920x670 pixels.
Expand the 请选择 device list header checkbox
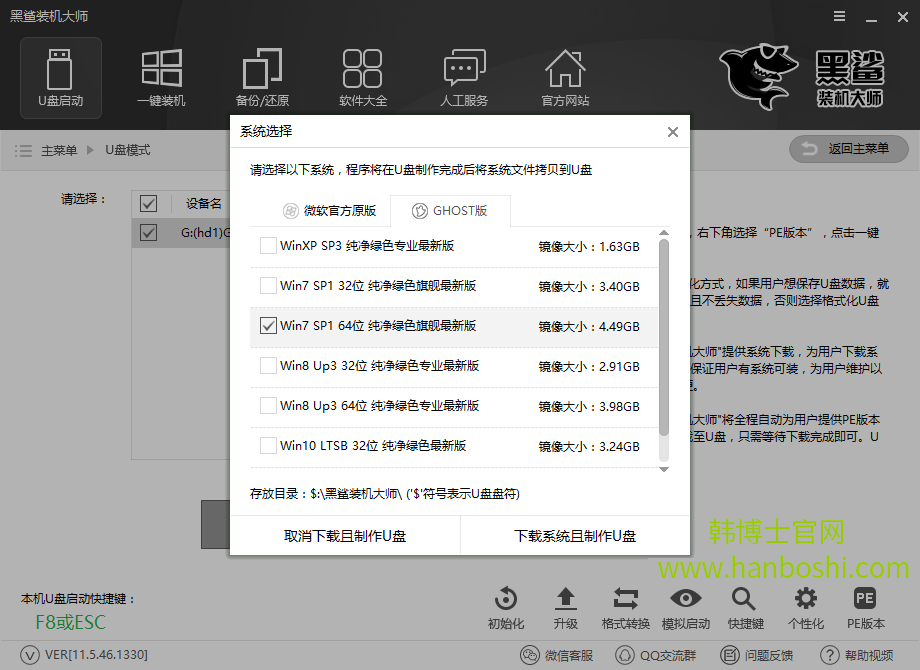148,203
